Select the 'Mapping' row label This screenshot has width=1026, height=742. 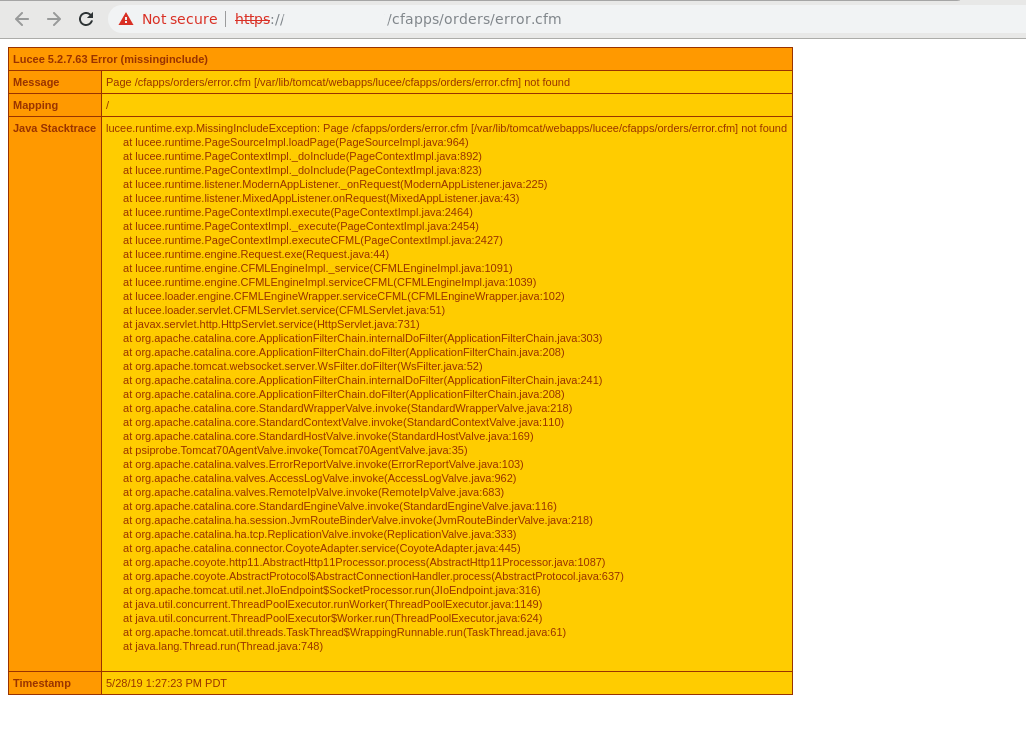click(35, 105)
